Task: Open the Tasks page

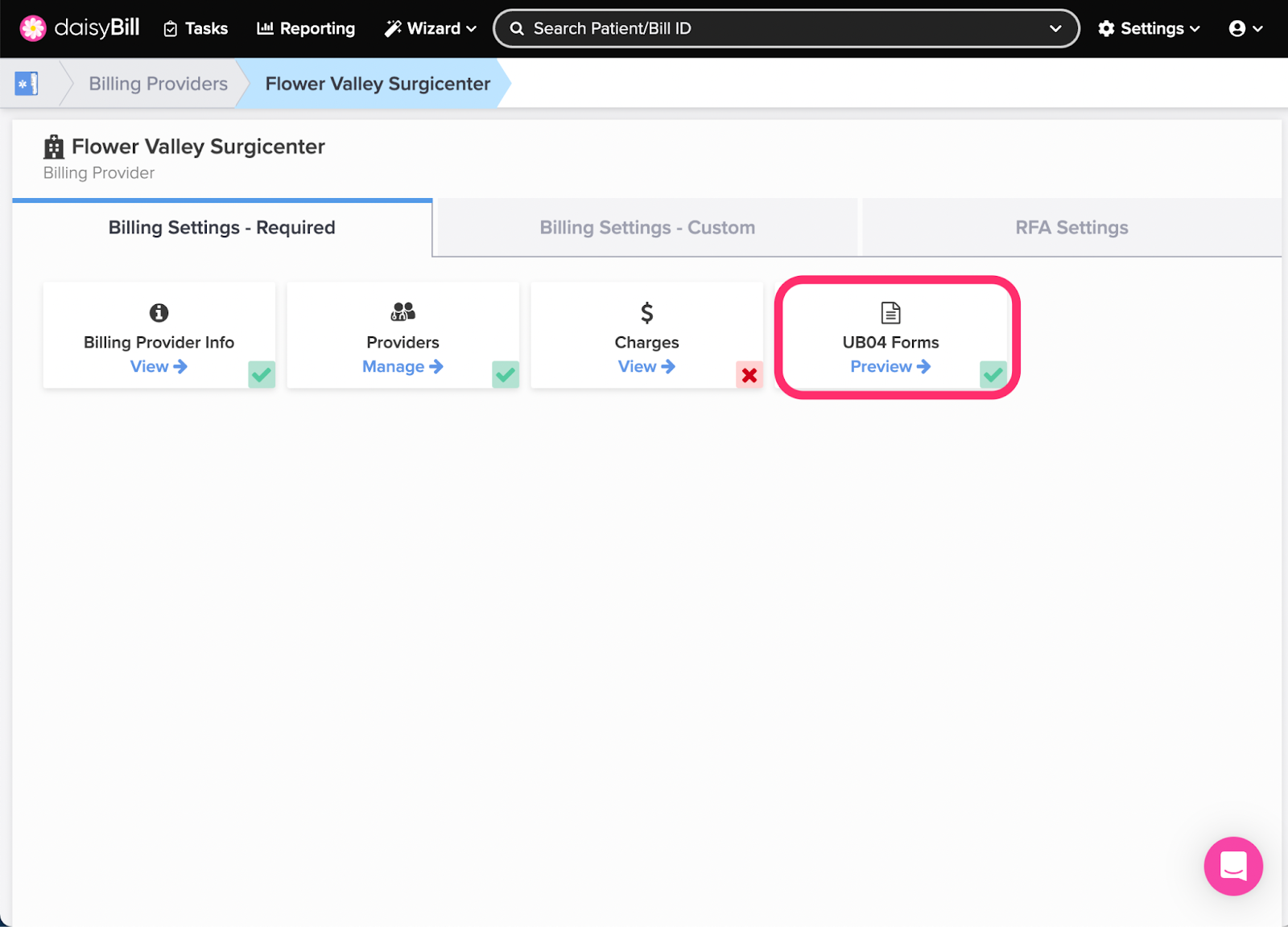Action: click(x=196, y=28)
